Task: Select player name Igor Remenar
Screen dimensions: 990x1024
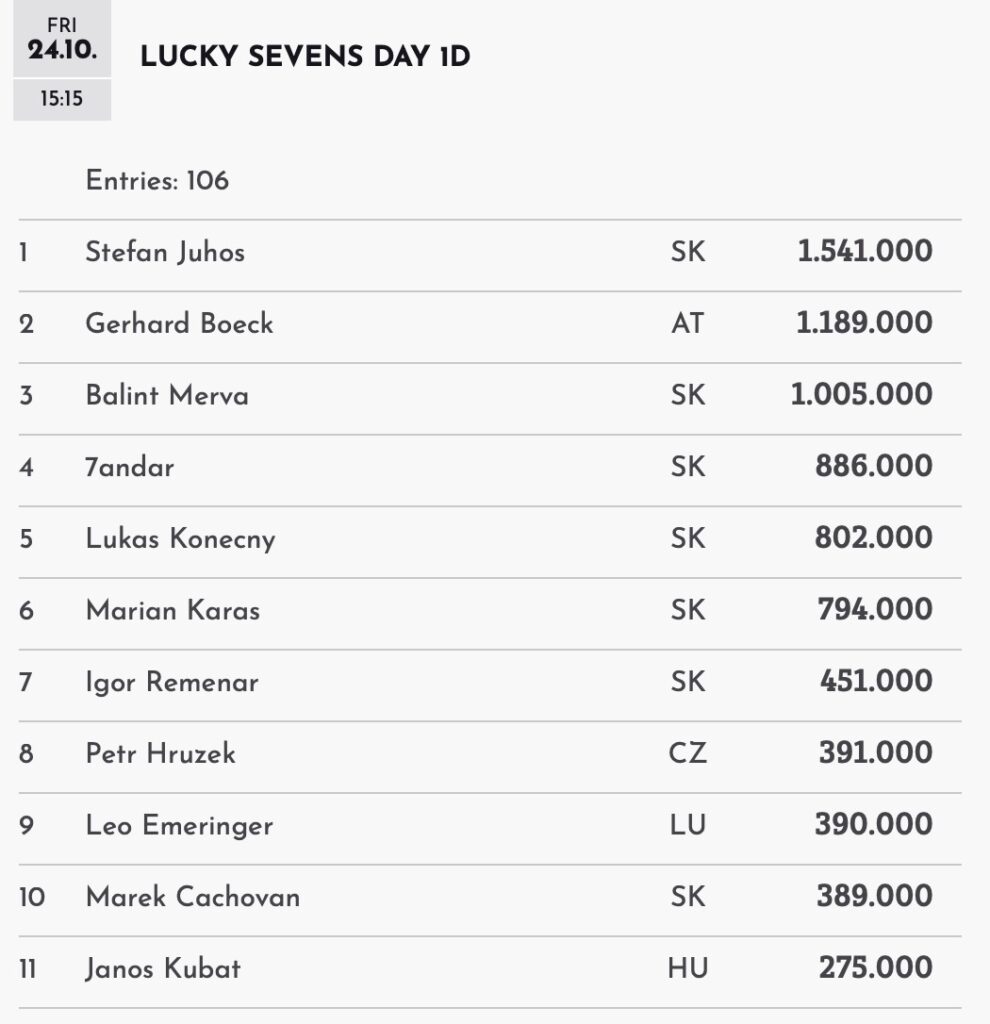Action: 172,682
